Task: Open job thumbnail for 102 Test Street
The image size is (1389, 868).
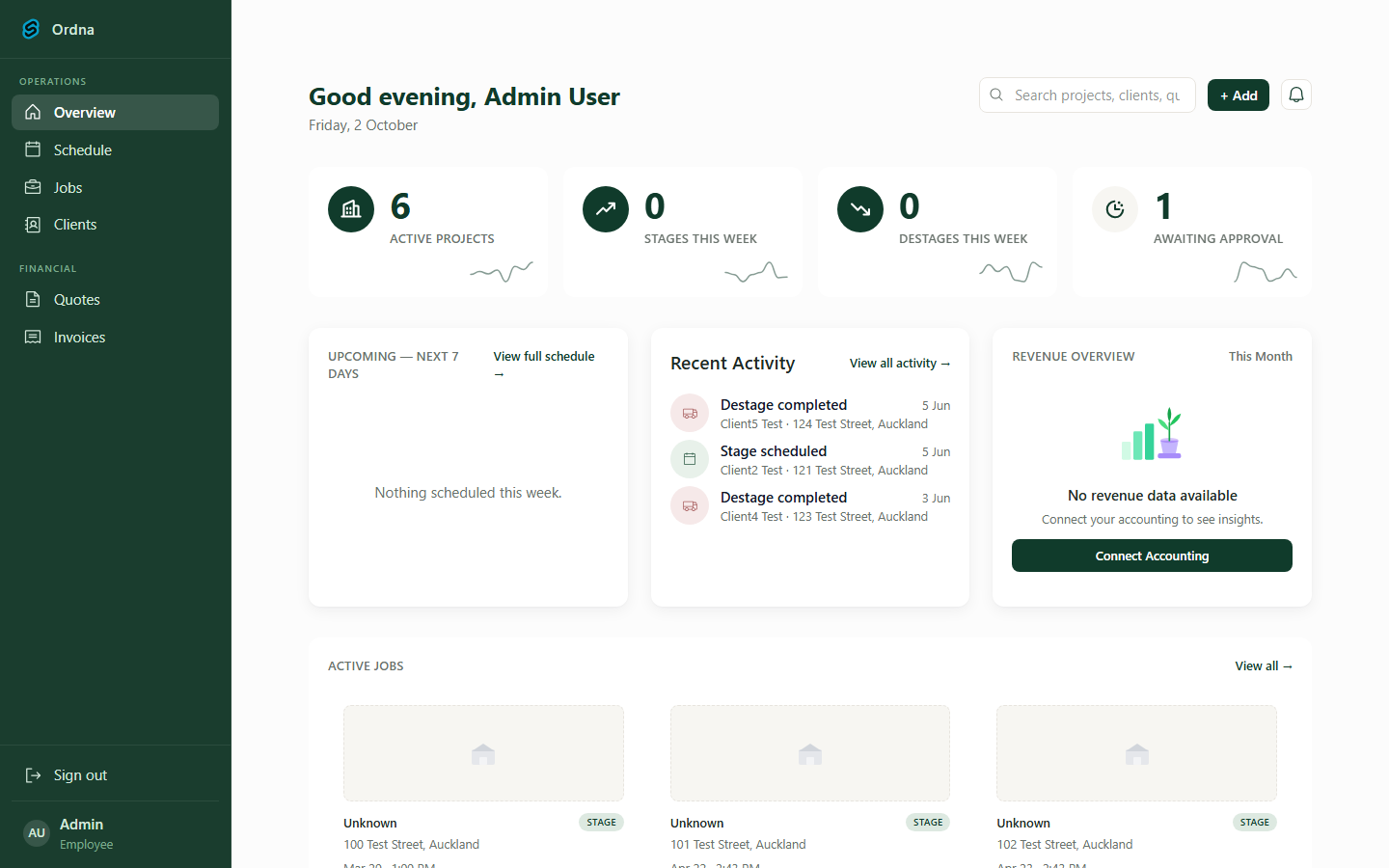Action: [1136, 753]
